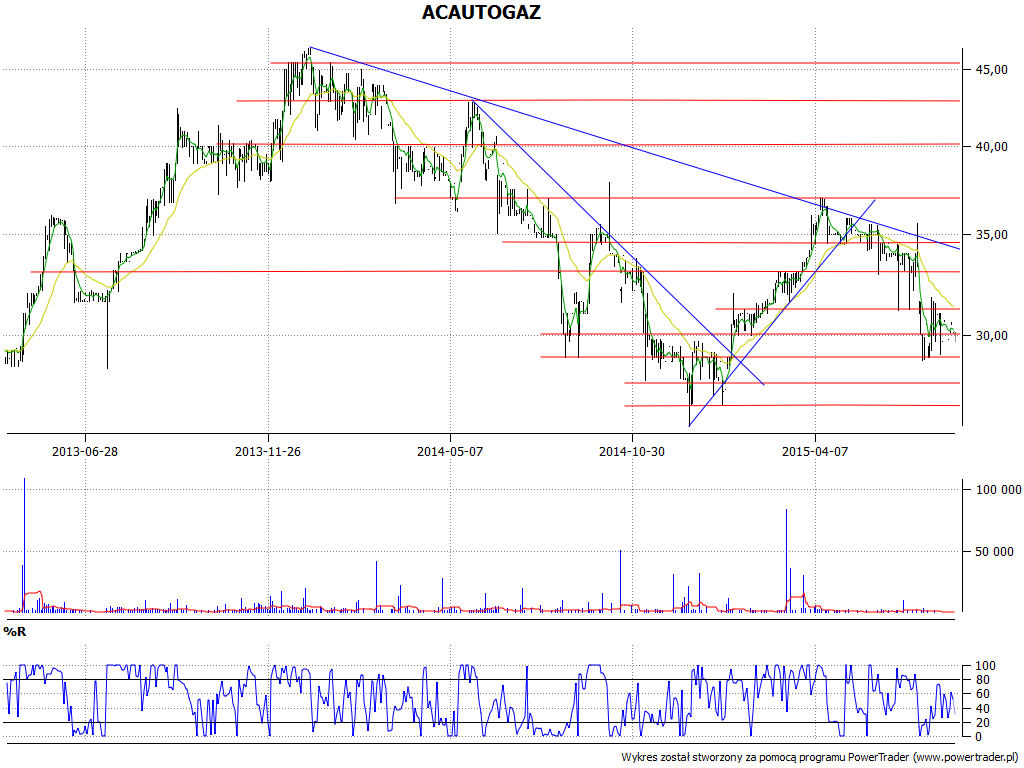Click the 2014-05-07 date label
This screenshot has width=1024, height=768.
450,451
